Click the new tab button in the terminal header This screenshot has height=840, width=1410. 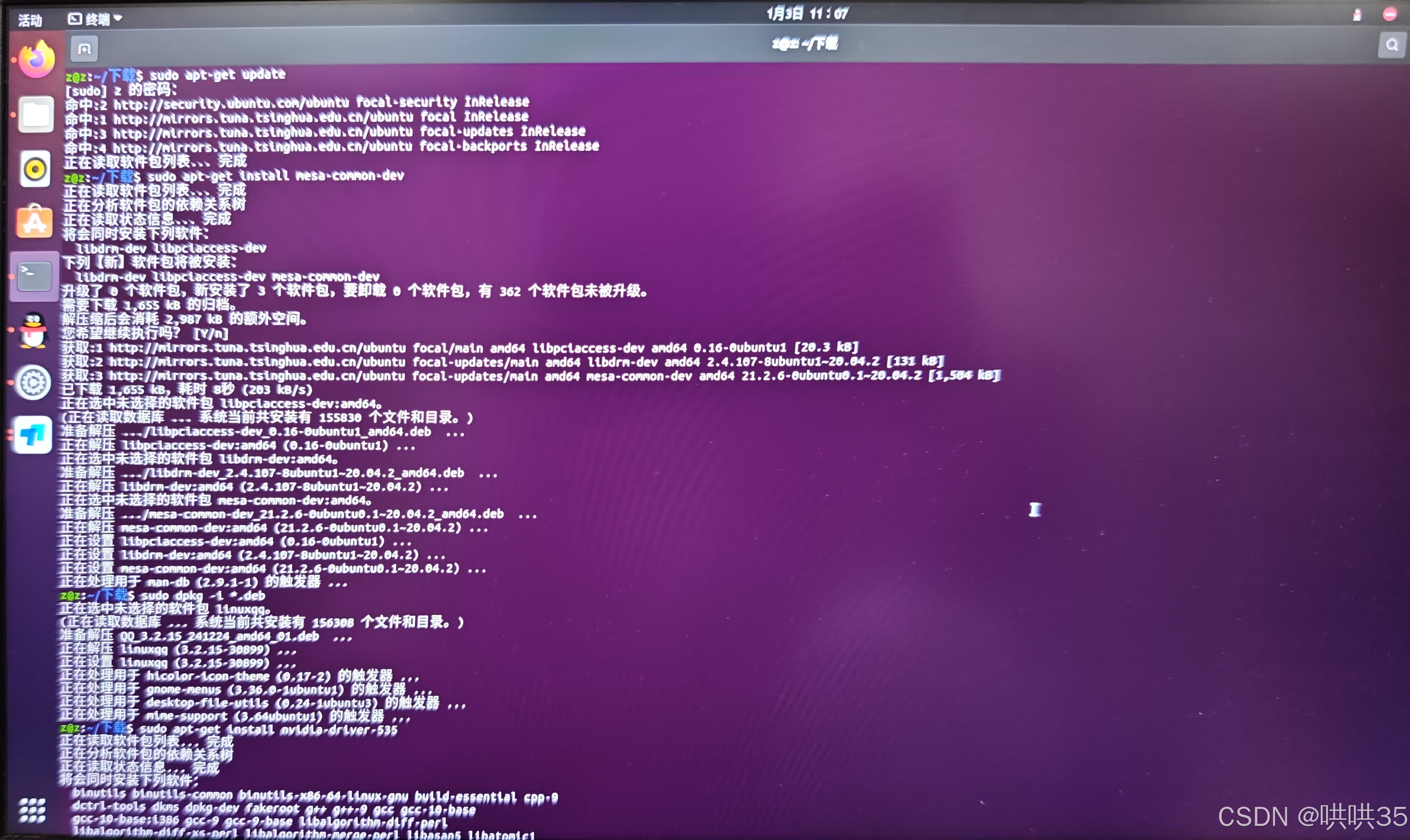click(x=84, y=49)
